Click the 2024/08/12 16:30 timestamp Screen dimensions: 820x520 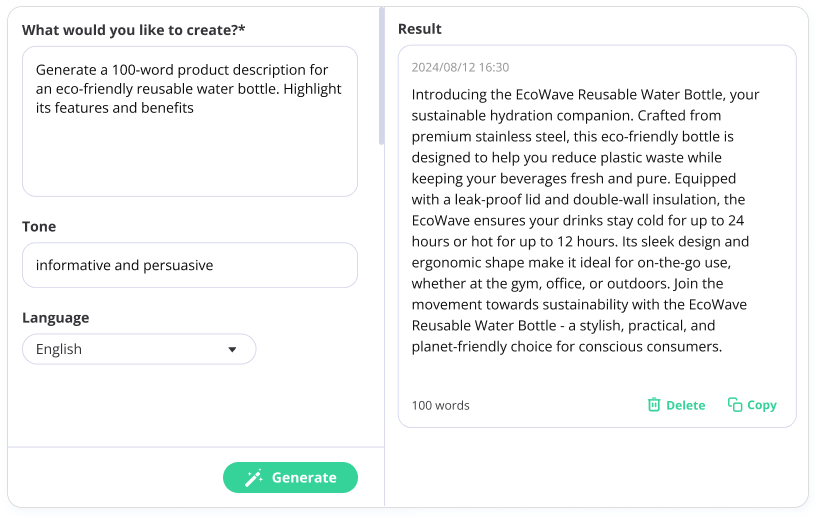point(460,68)
